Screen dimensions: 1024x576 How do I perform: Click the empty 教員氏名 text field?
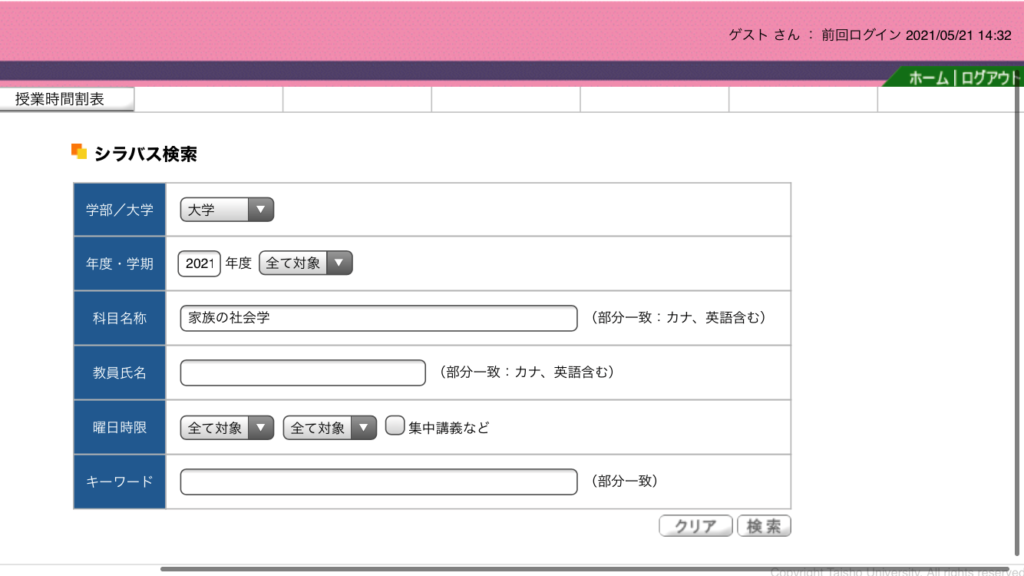pyautogui.click(x=302, y=373)
